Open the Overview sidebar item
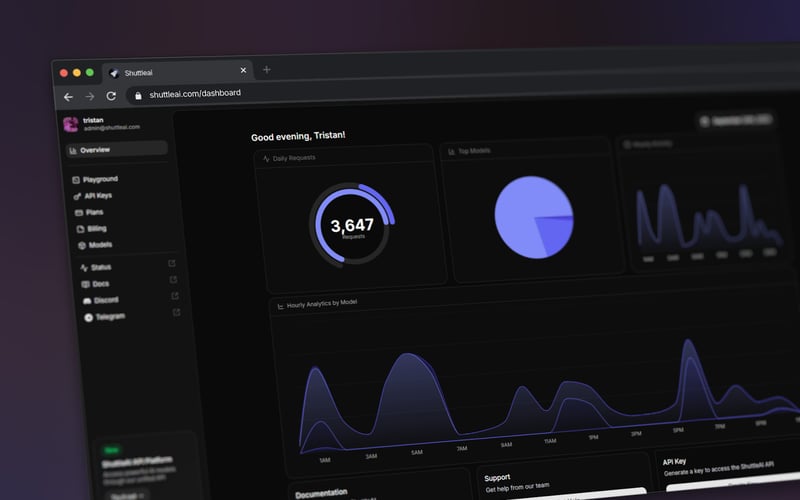Viewport: 800px width, 500px height. (117, 149)
